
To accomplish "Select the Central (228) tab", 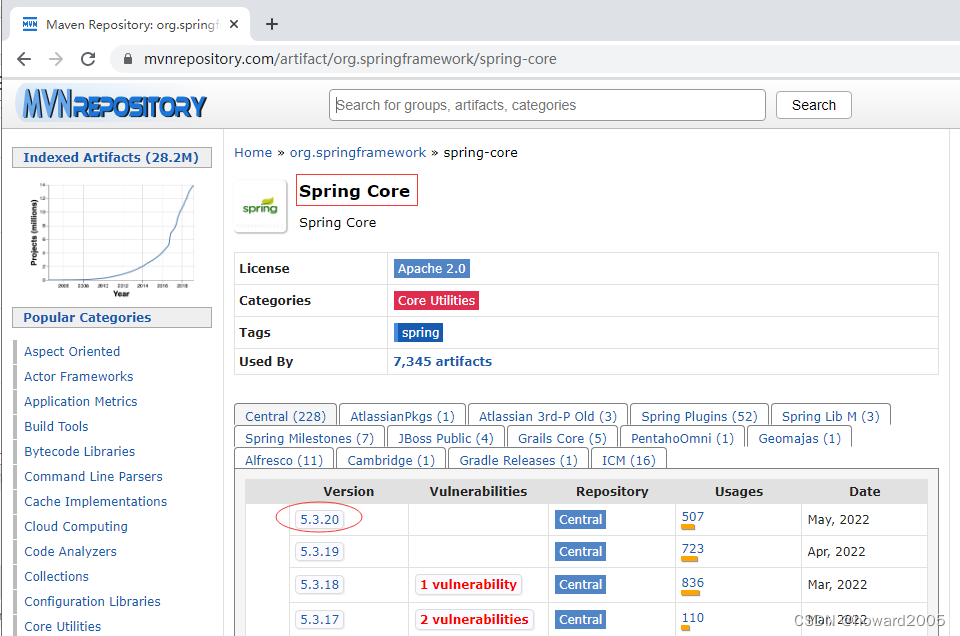I will coord(285,416).
